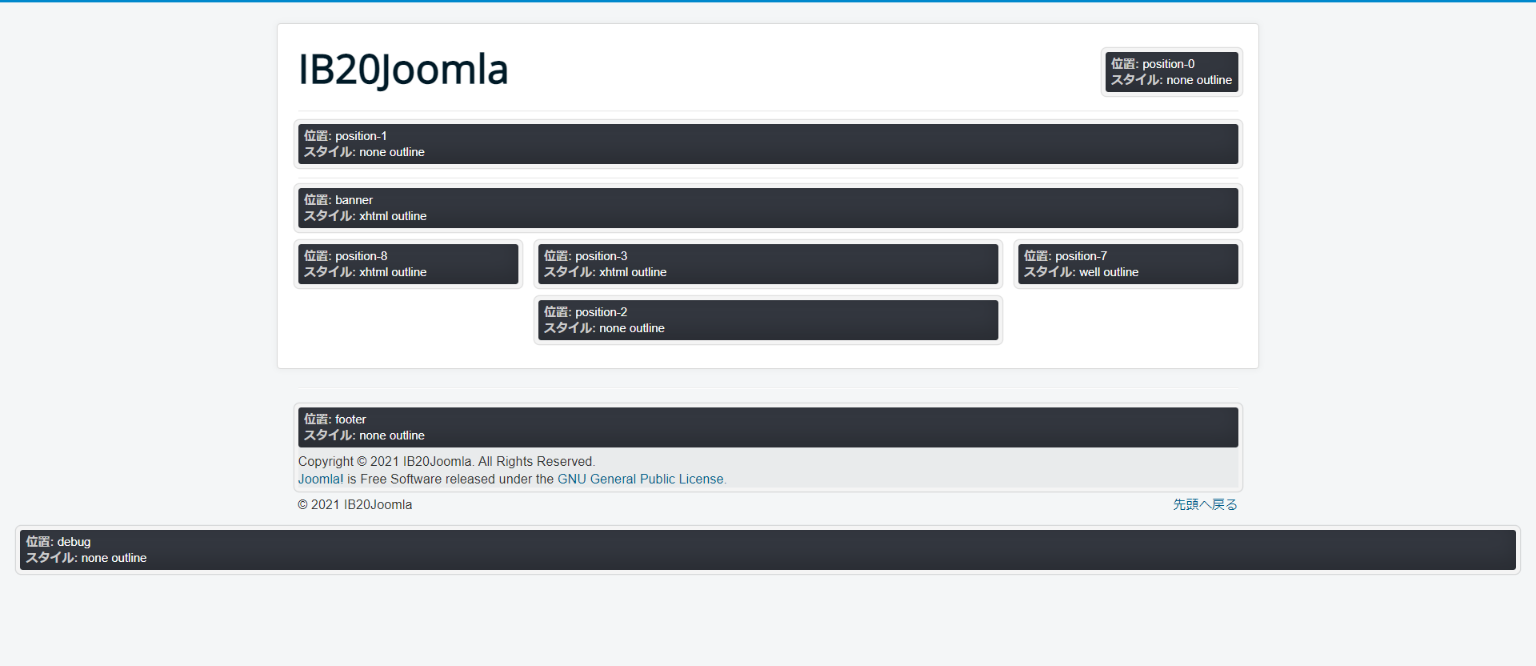Click the 位置: position-3 label
Image resolution: width=1536 pixels, height=666 pixels.
[585, 256]
